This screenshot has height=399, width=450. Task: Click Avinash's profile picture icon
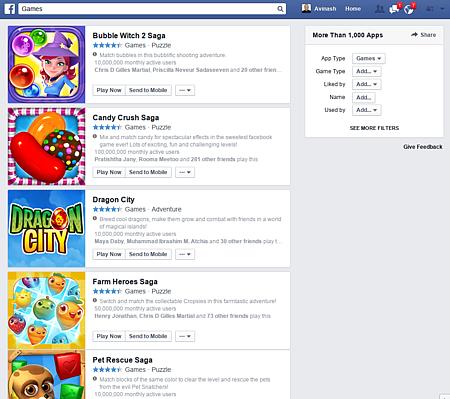[x=306, y=8]
